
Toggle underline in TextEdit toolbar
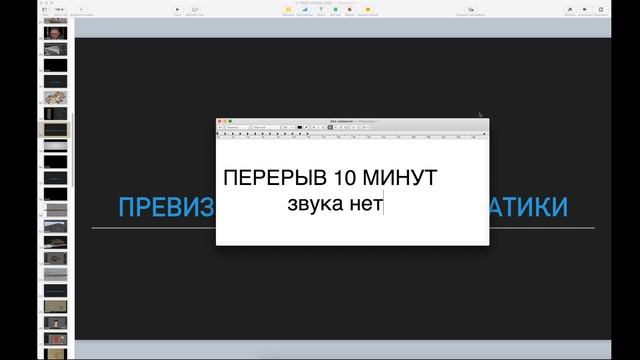click(x=323, y=127)
